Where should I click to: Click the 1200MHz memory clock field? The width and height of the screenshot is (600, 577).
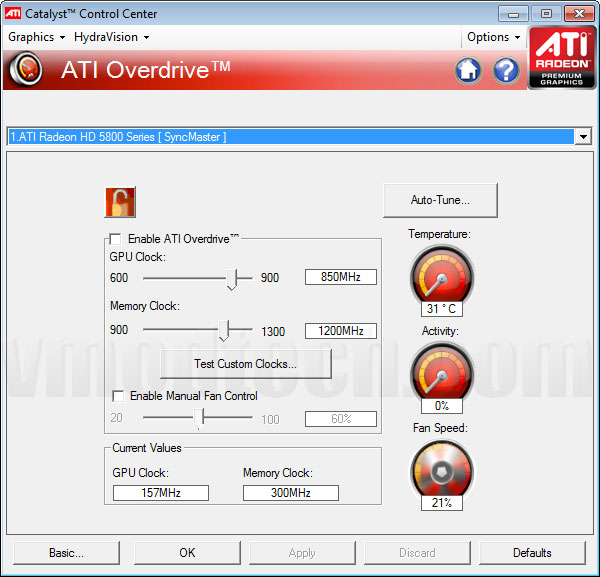(341, 331)
